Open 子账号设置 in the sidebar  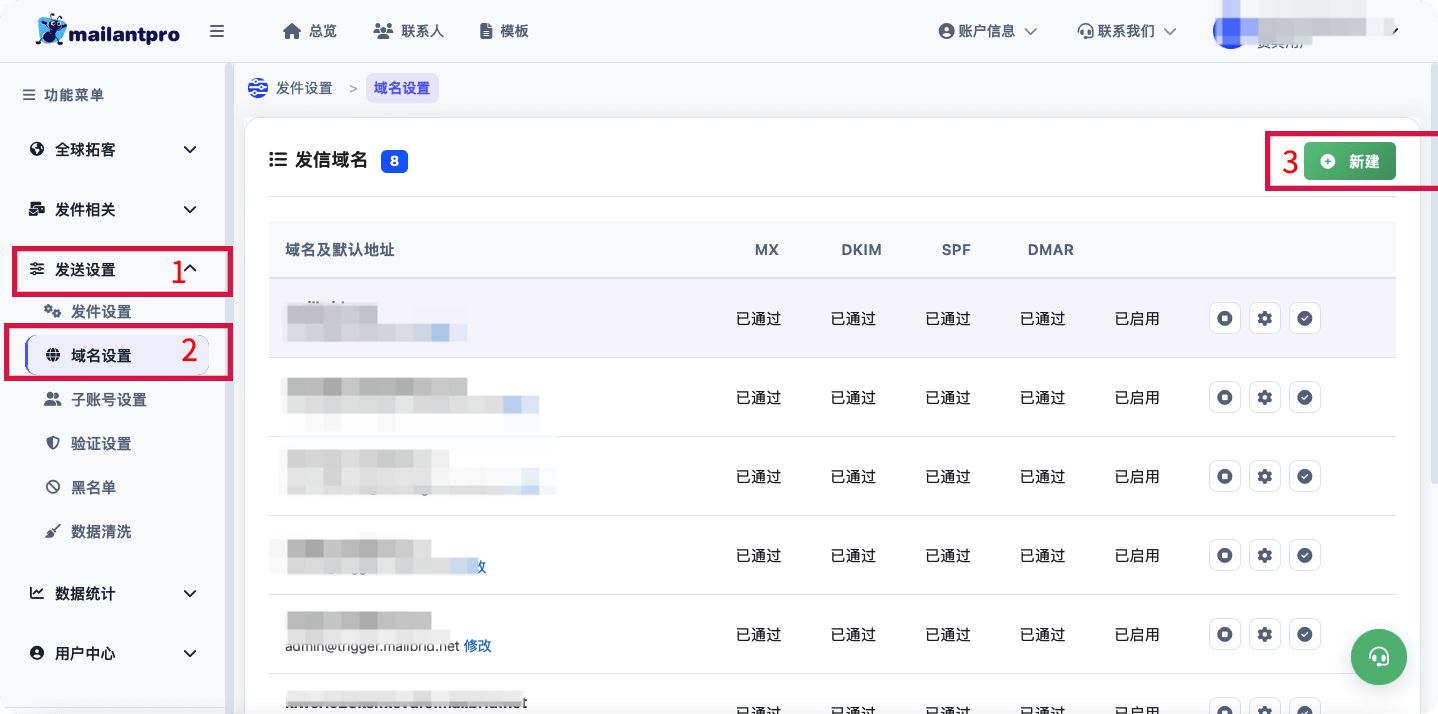(x=96, y=400)
